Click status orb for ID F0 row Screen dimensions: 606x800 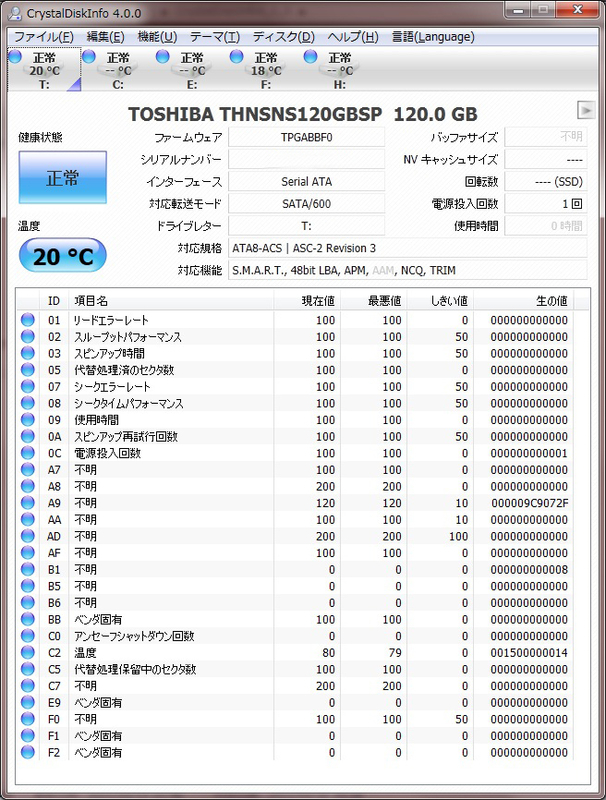point(28,719)
